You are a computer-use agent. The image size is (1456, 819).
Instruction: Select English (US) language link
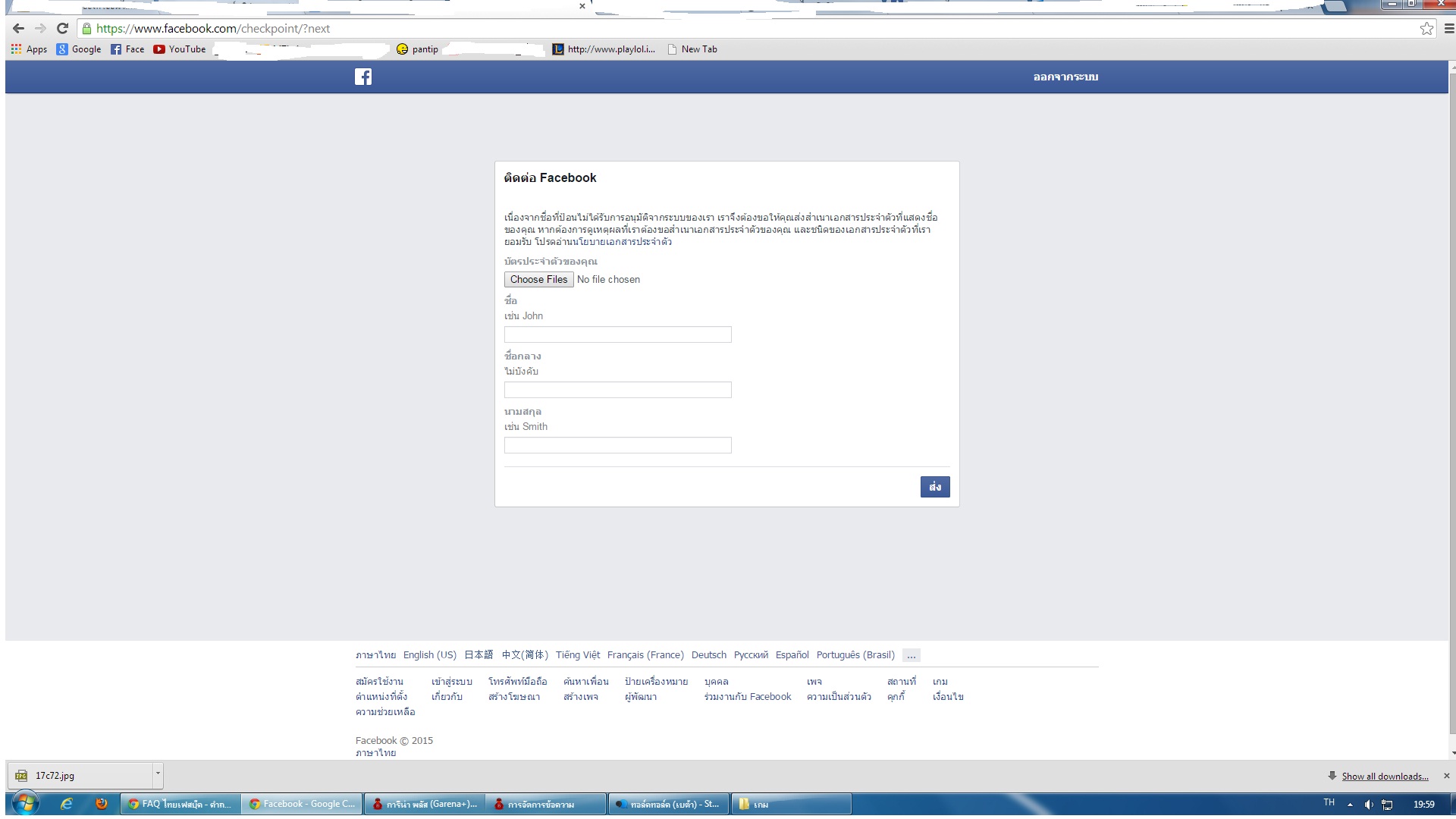click(x=429, y=655)
